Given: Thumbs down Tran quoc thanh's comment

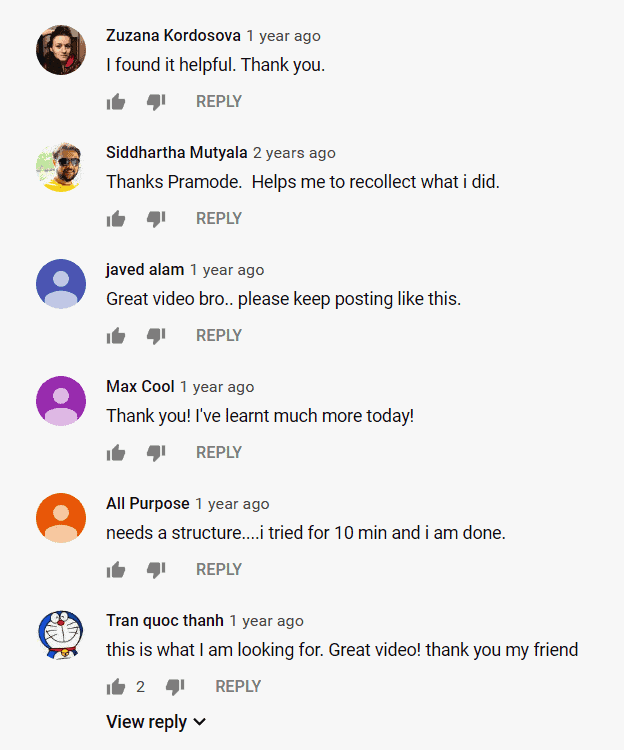Looking at the screenshot, I should click(x=175, y=687).
